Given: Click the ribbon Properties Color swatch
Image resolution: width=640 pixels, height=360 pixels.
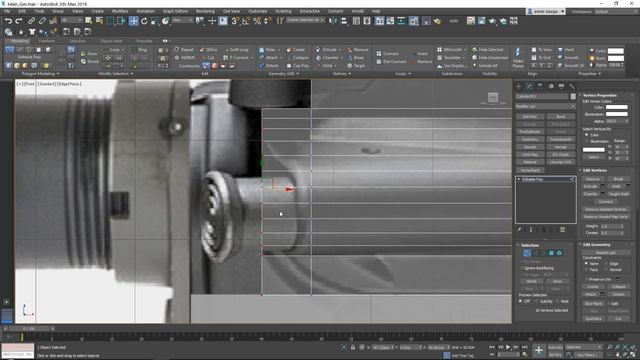Looking at the screenshot, I should coord(616,51).
